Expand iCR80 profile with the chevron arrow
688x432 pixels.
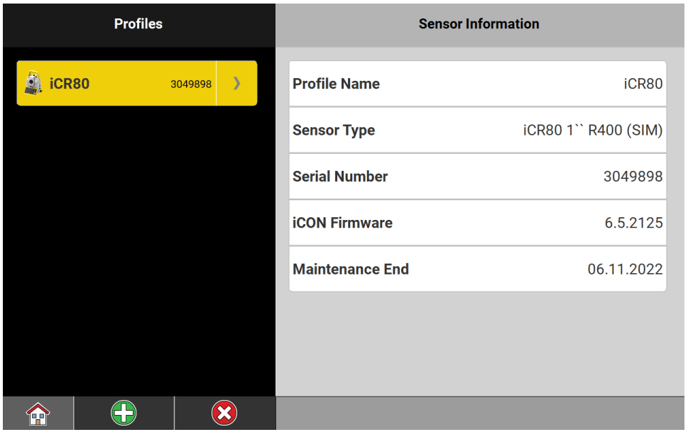pyautogui.click(x=237, y=83)
